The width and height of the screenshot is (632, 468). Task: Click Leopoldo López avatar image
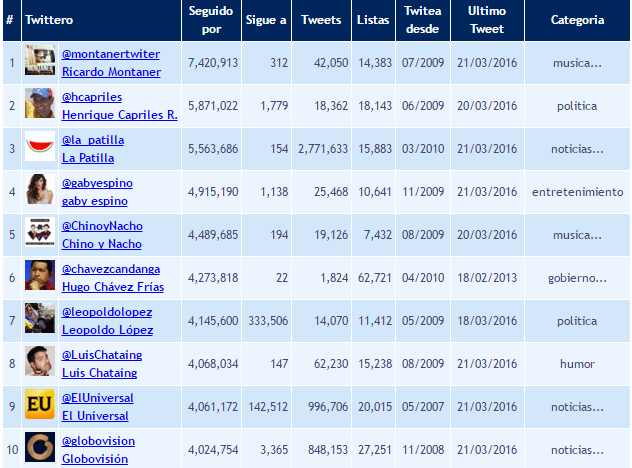pos(40,318)
